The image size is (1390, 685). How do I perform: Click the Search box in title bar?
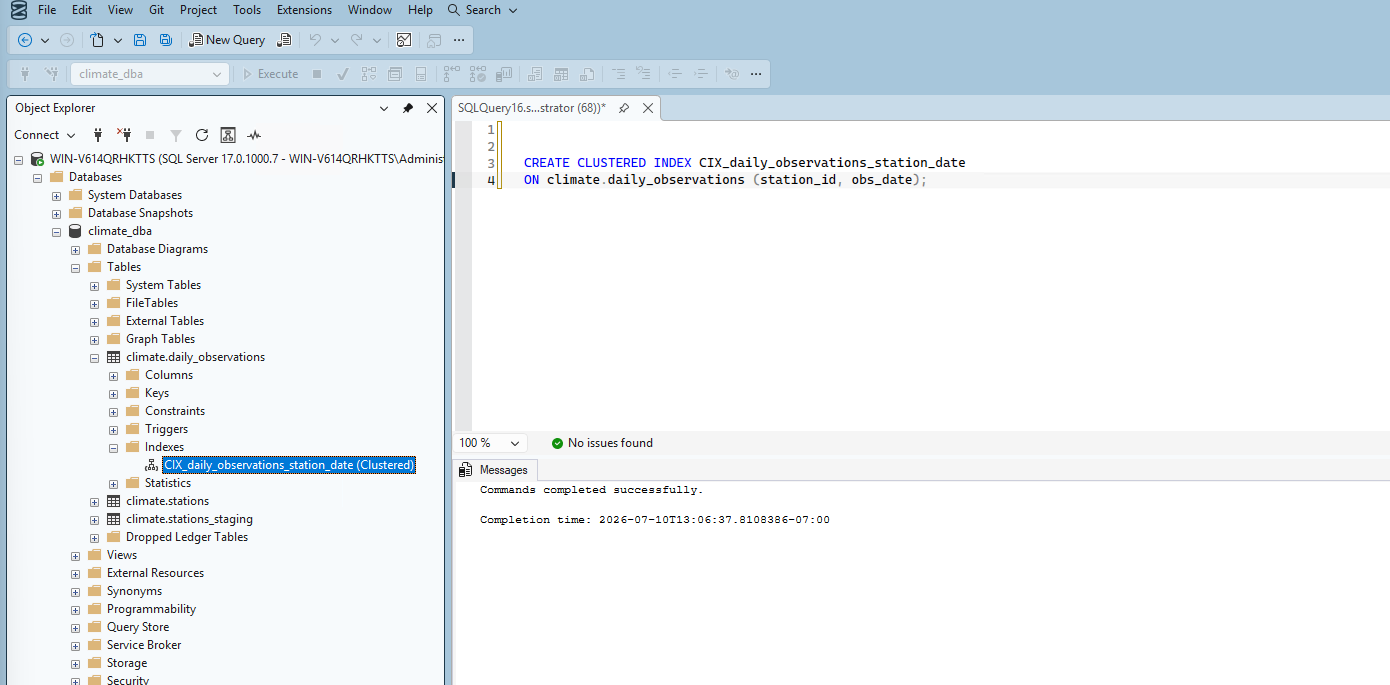483,10
